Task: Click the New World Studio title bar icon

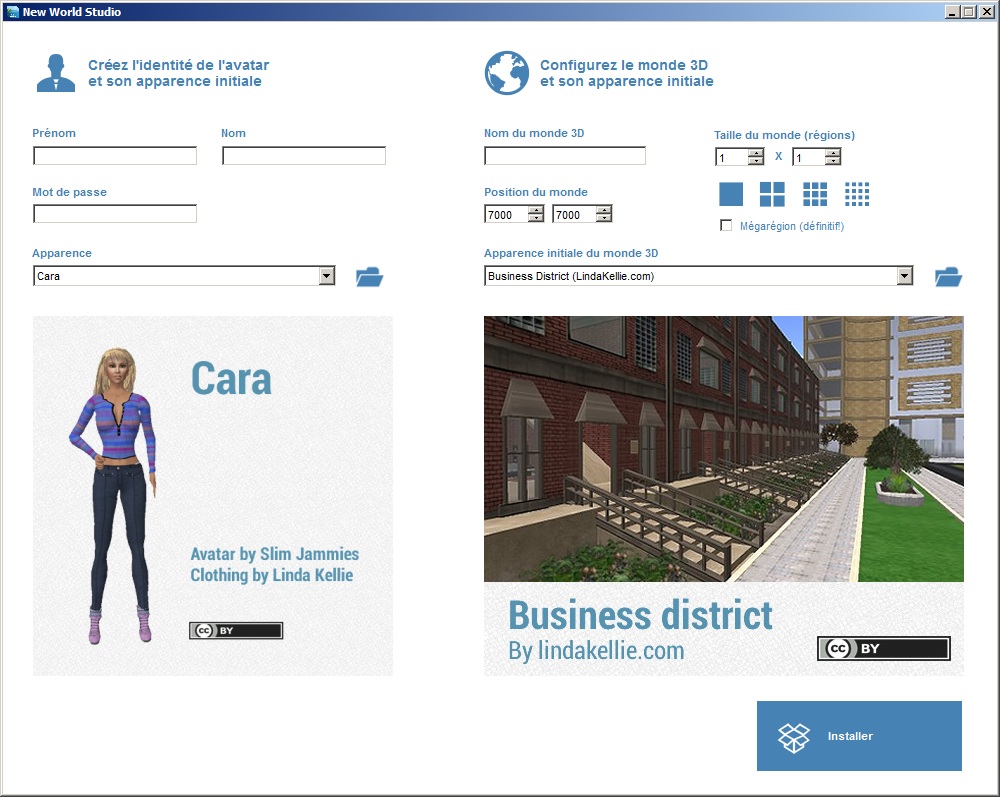Action: pos(12,11)
